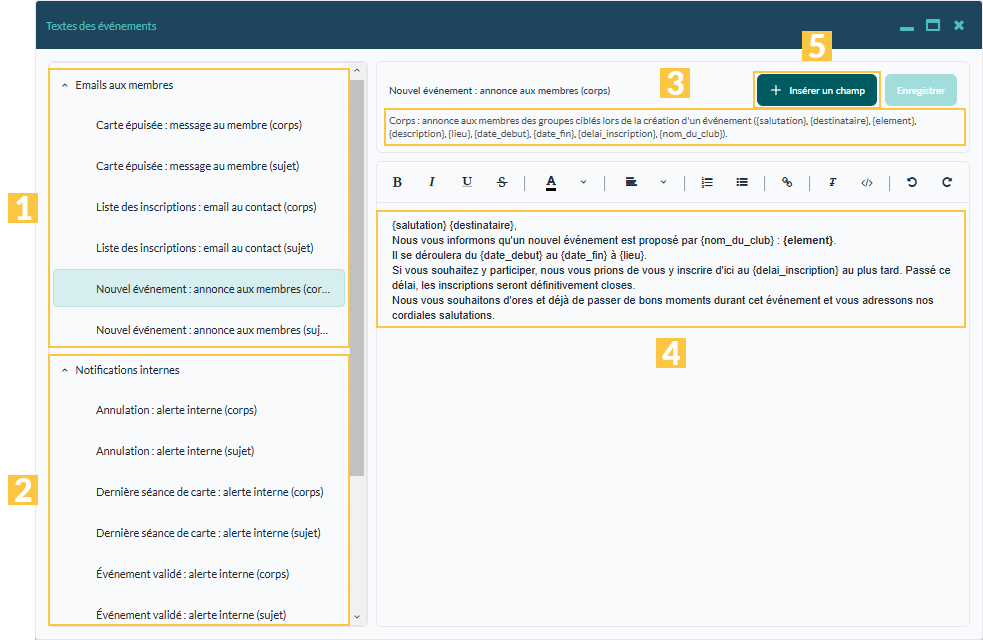
Task: Click the Insérer un champ button
Action: pos(817,90)
